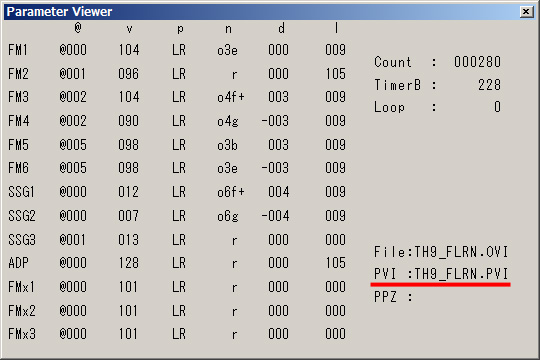Select the FMx2 channel label
This screenshot has height=360, width=540.
click(22, 311)
